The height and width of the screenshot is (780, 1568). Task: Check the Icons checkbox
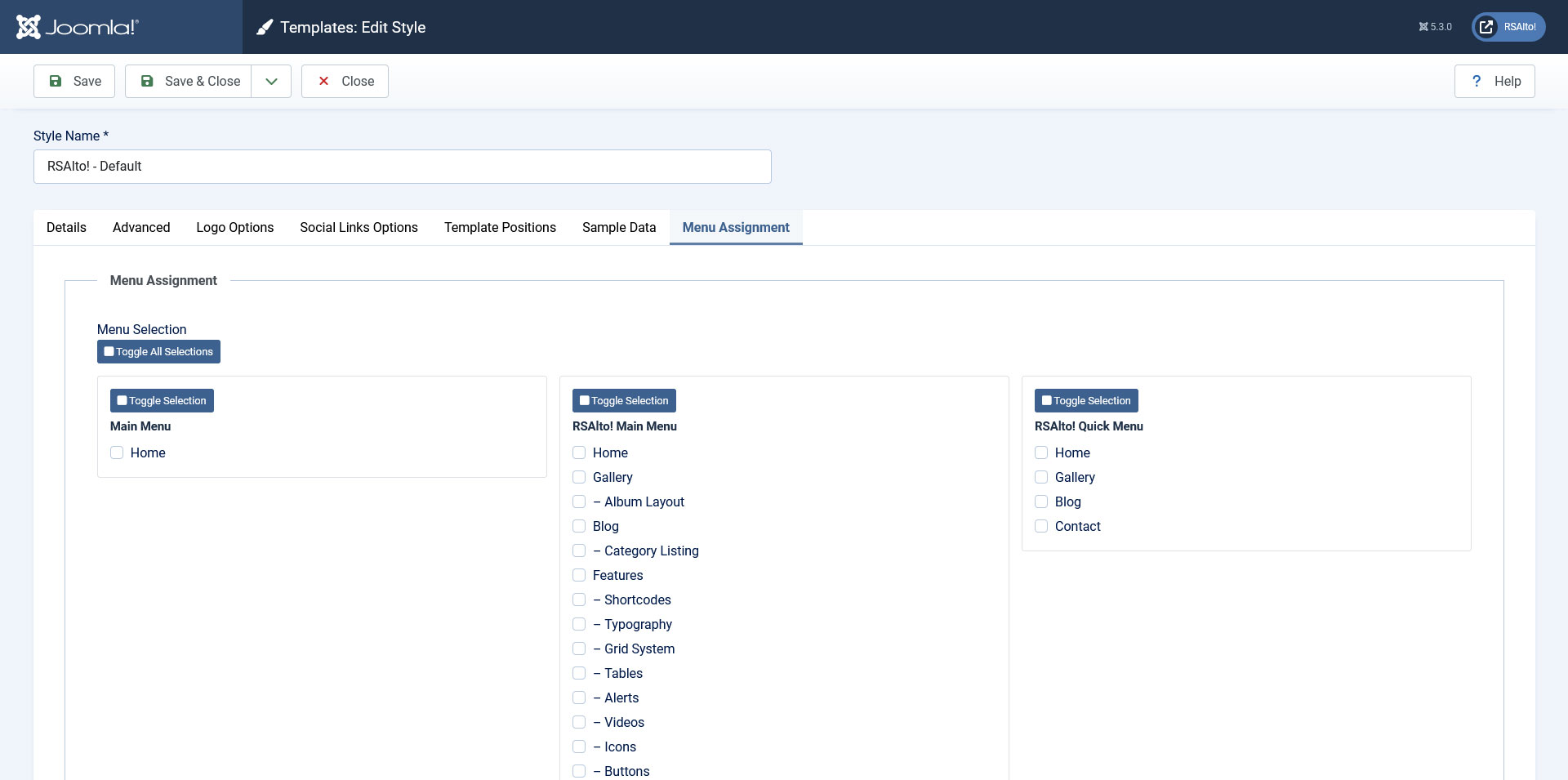pyautogui.click(x=579, y=747)
